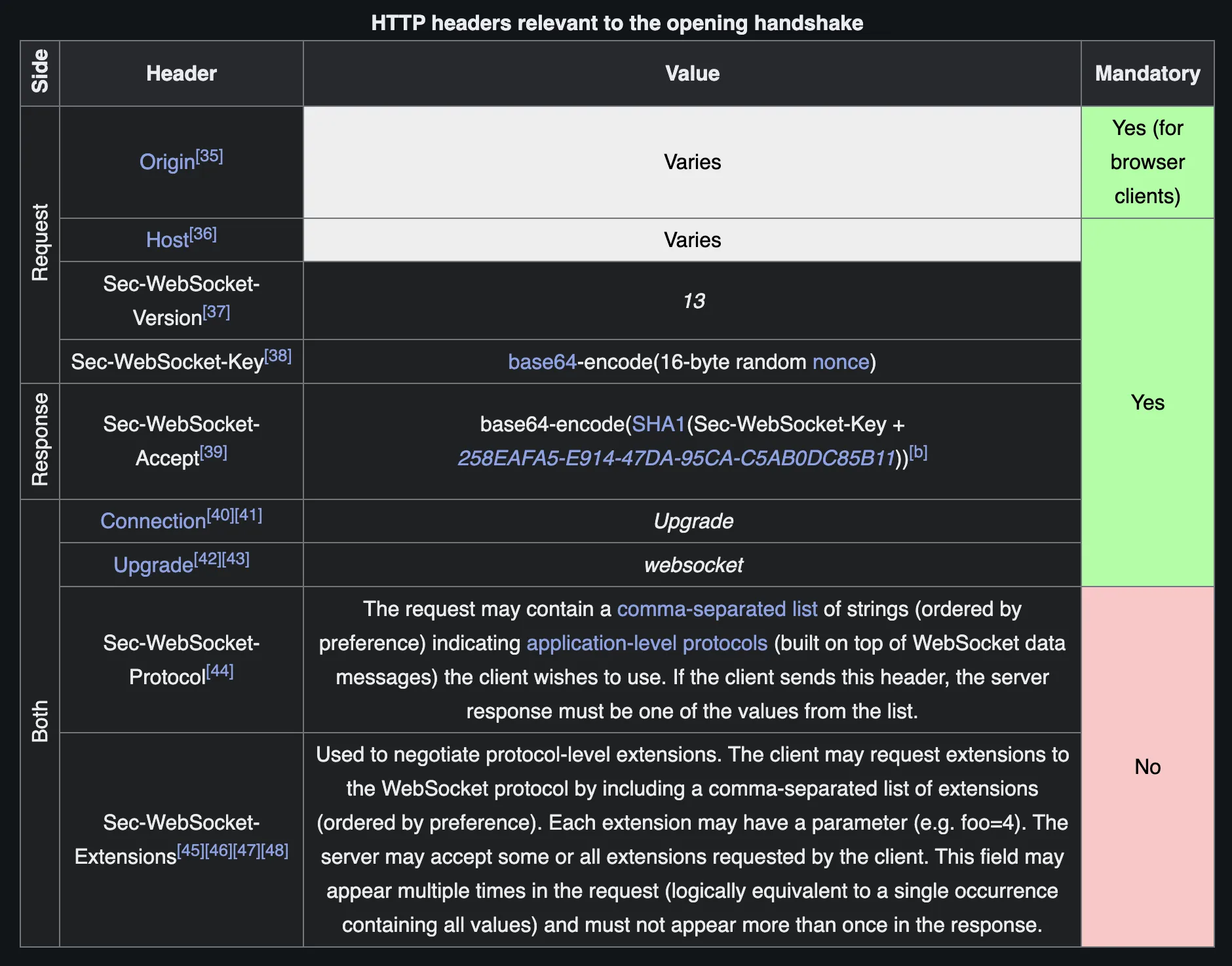Image resolution: width=1232 pixels, height=966 pixels.
Task: Jump to citation [40]
Action: point(221,515)
